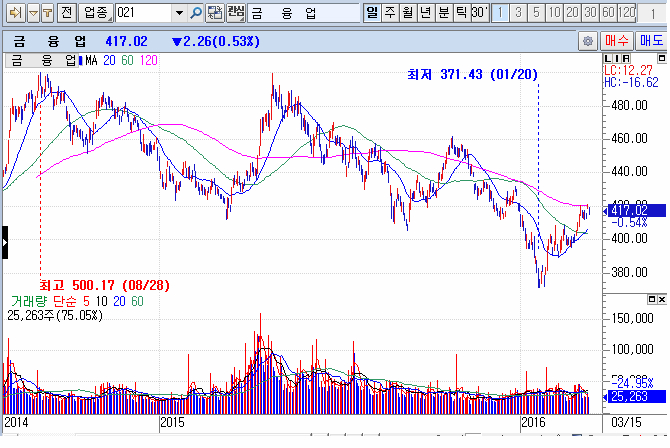Click the yellow pin icon in toolbar
The width and height of the screenshot is (670, 448).
(48, 13)
